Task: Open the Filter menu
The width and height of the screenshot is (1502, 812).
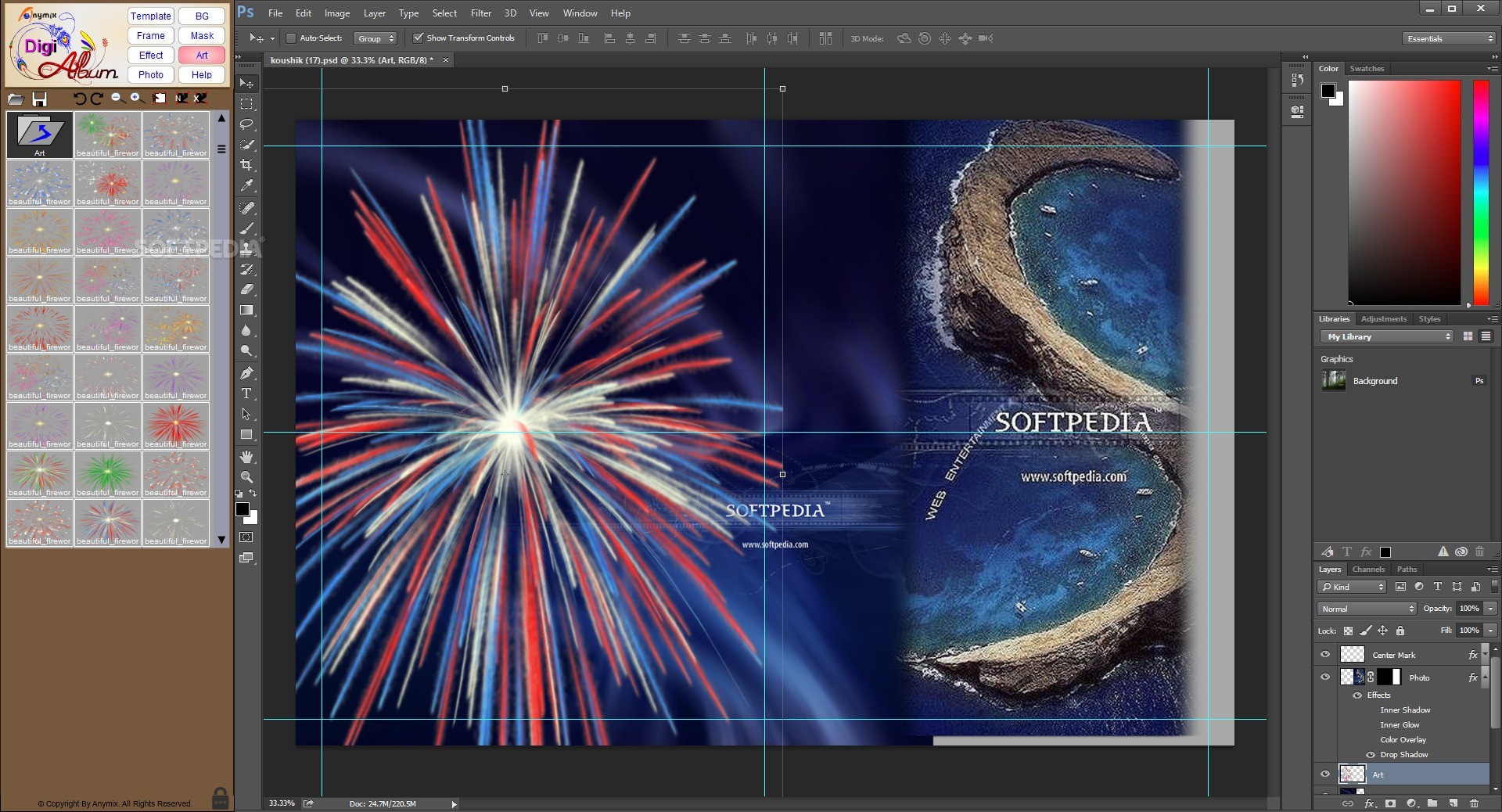Action: (481, 13)
